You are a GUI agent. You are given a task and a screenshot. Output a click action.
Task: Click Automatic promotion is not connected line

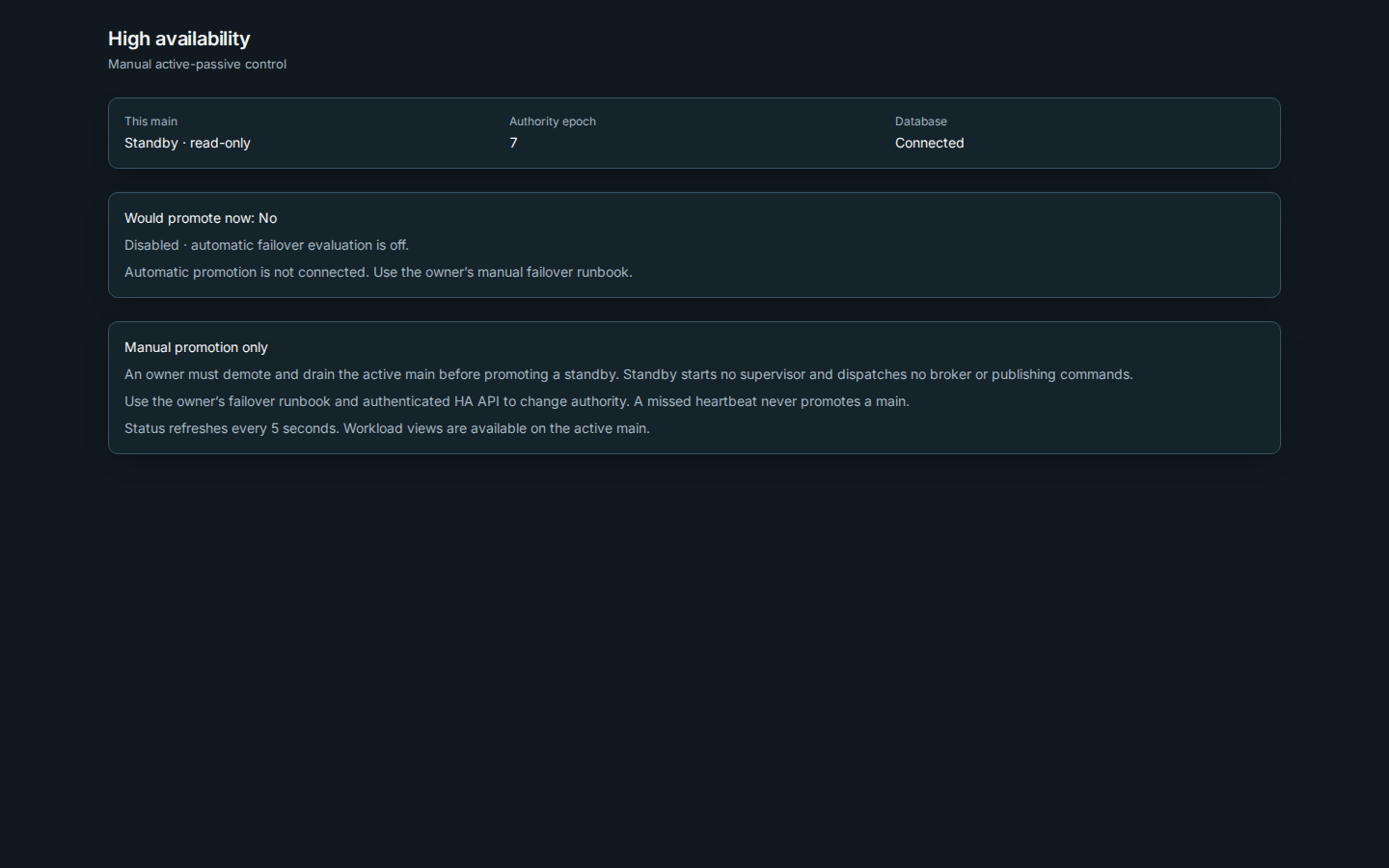pyautogui.click(x=378, y=272)
